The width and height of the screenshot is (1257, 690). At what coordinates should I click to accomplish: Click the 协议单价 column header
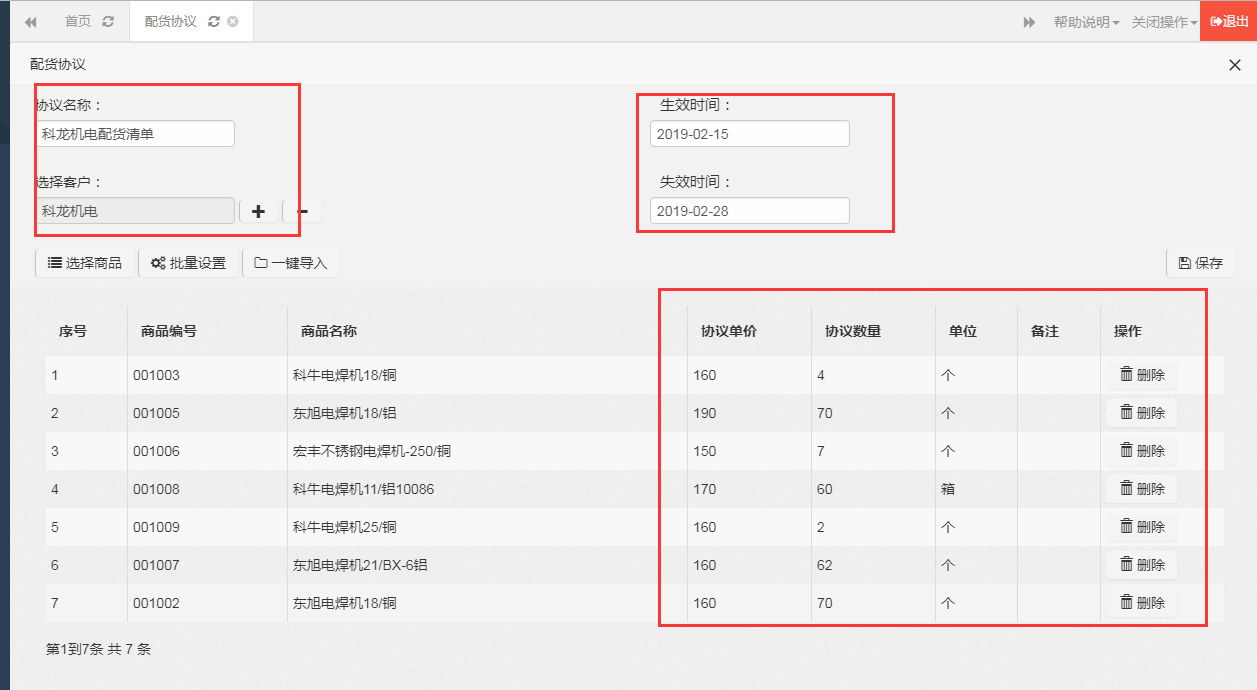click(x=729, y=331)
